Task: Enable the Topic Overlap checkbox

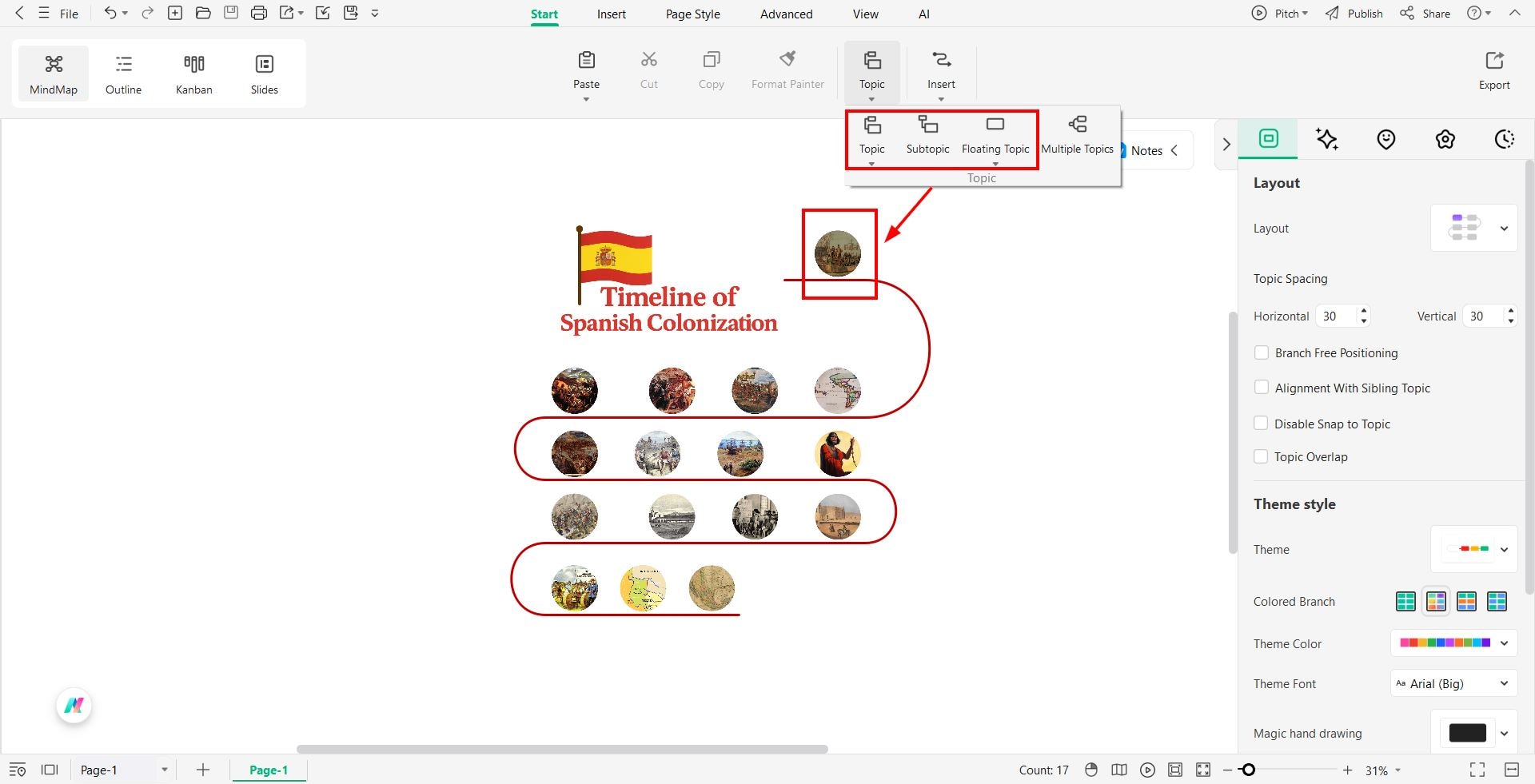Action: 1262,456
